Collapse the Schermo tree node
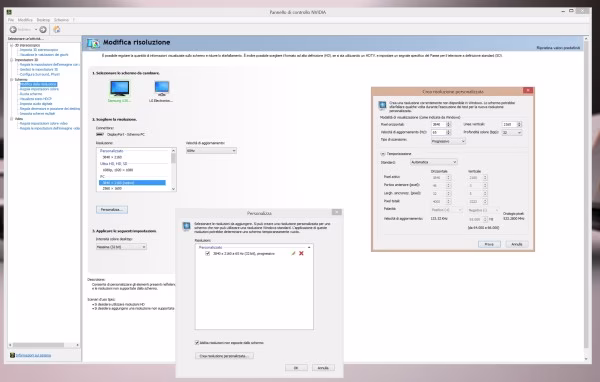 11,80
